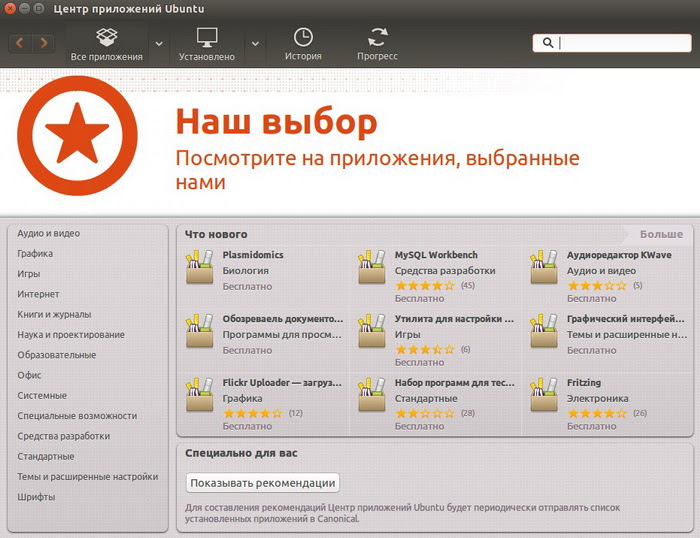Select the Офис category
700x538 pixels.
point(29,375)
